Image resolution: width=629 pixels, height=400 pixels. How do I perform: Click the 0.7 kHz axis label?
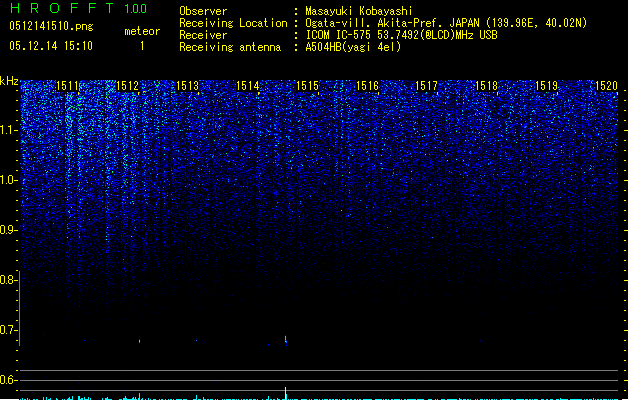[x=8, y=330]
